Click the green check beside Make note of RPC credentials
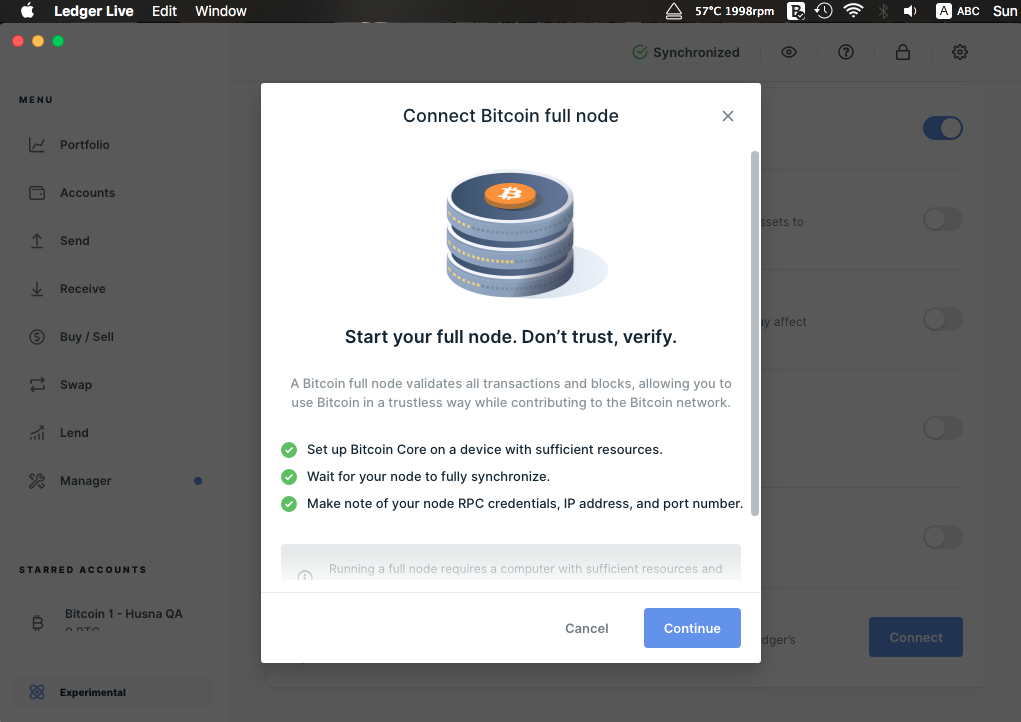 tap(289, 504)
